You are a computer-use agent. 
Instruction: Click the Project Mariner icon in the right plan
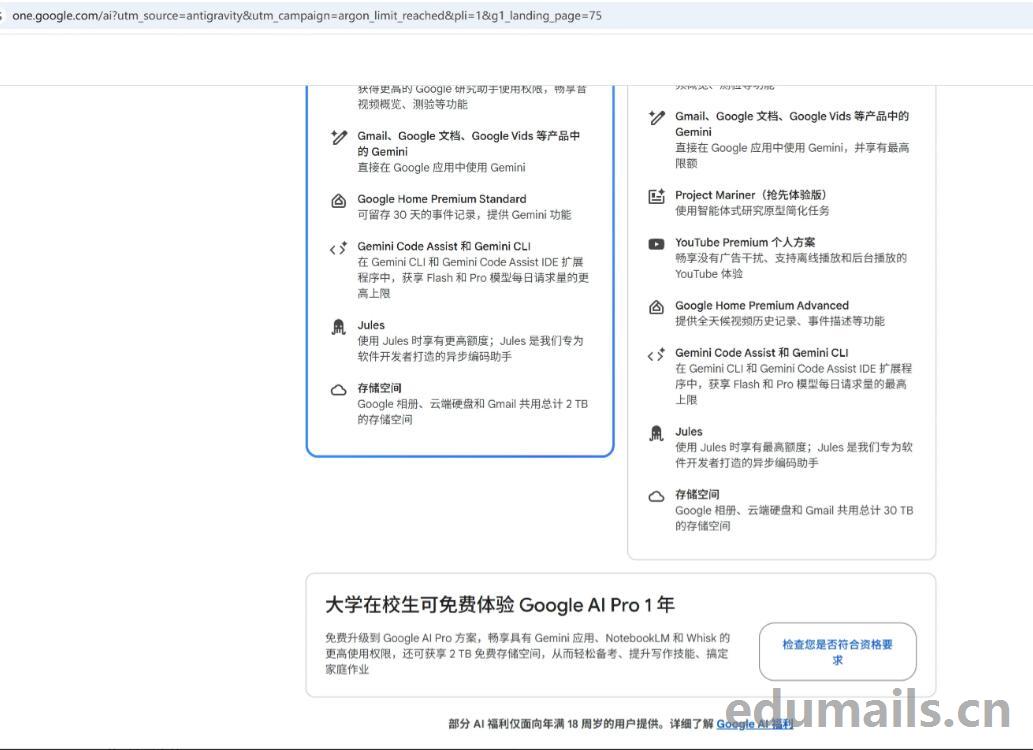tap(656, 197)
